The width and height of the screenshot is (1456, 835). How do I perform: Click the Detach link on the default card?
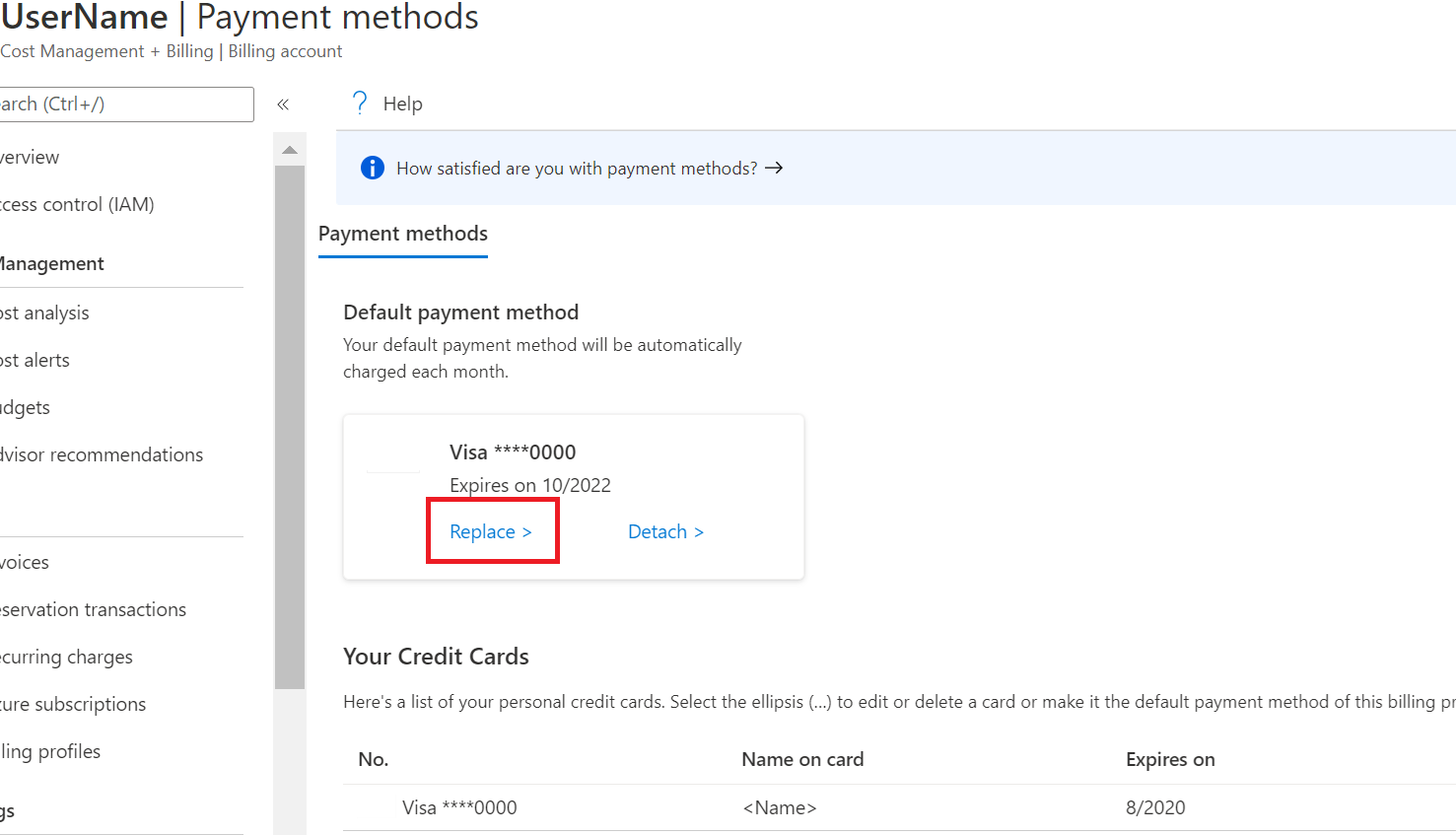pyautogui.click(x=666, y=531)
